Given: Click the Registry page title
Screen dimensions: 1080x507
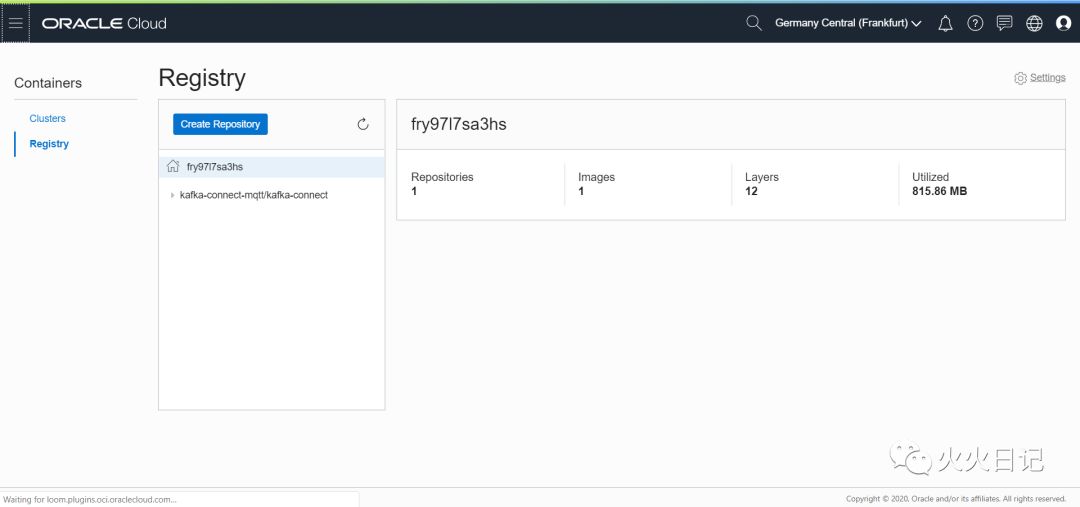Looking at the screenshot, I should [202, 78].
